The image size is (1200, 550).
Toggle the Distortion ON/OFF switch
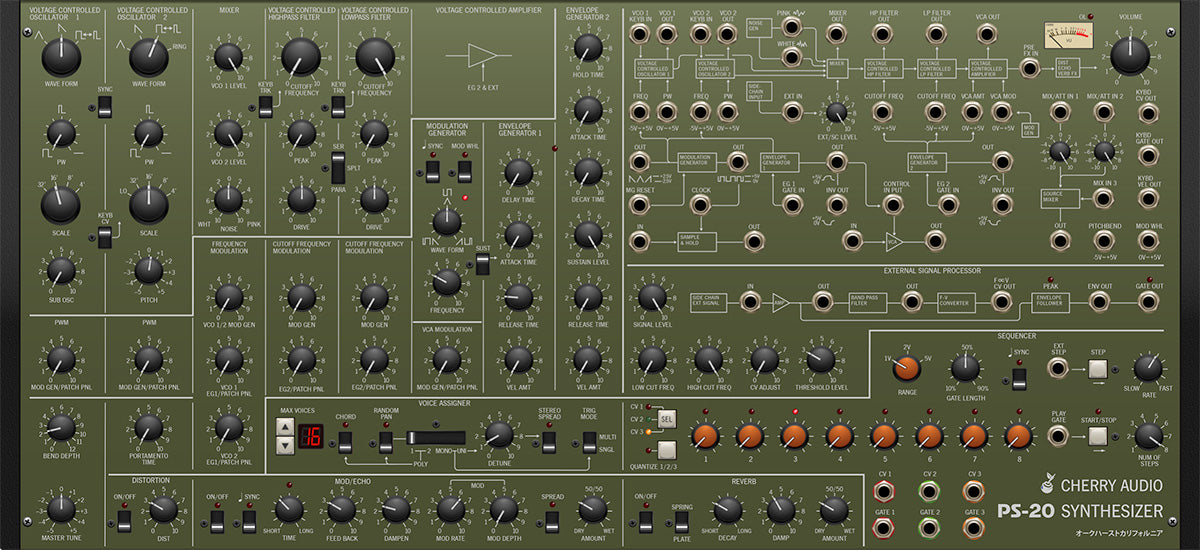click(124, 520)
